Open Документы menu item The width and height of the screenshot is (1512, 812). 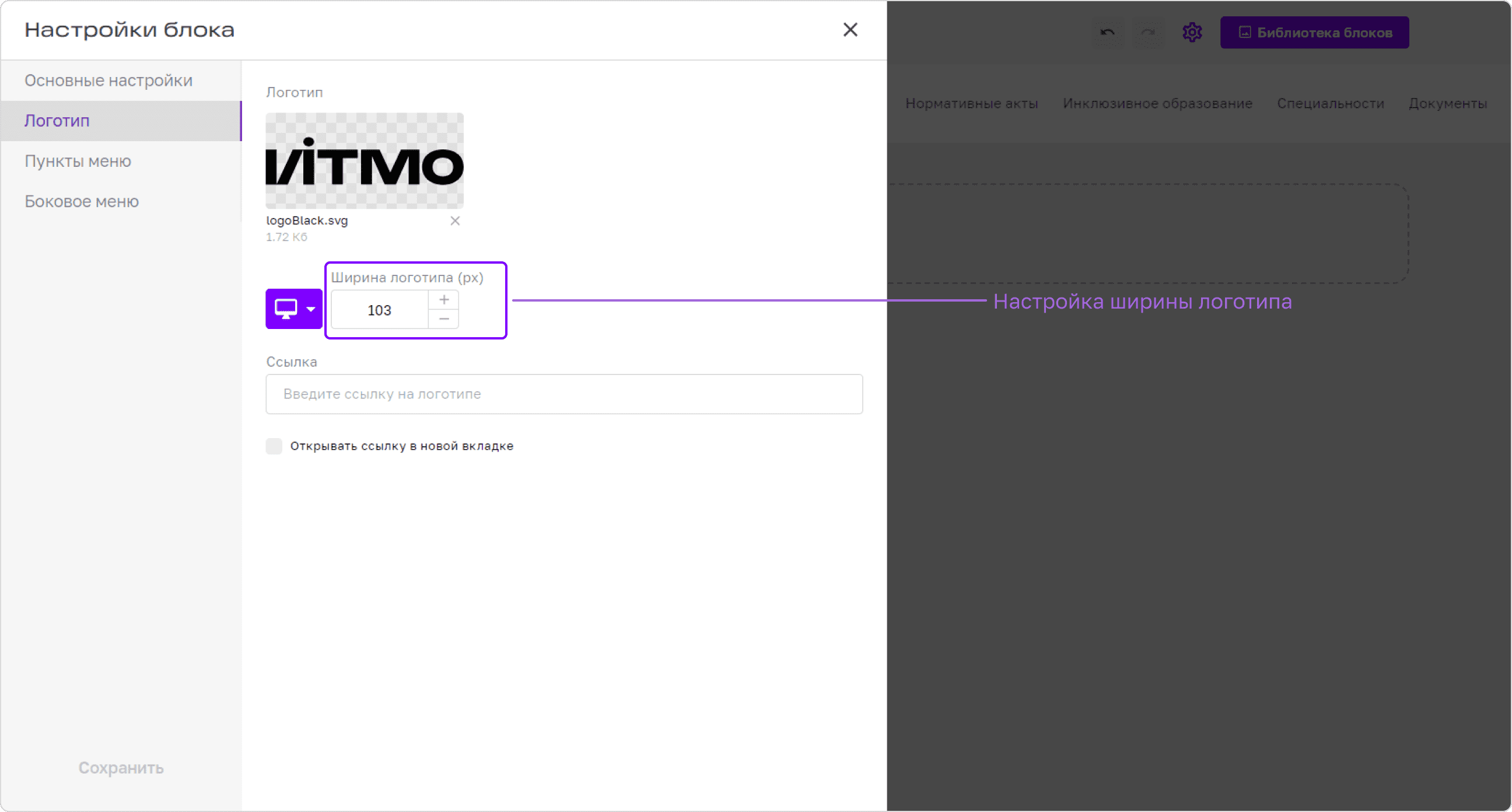[x=1448, y=103]
